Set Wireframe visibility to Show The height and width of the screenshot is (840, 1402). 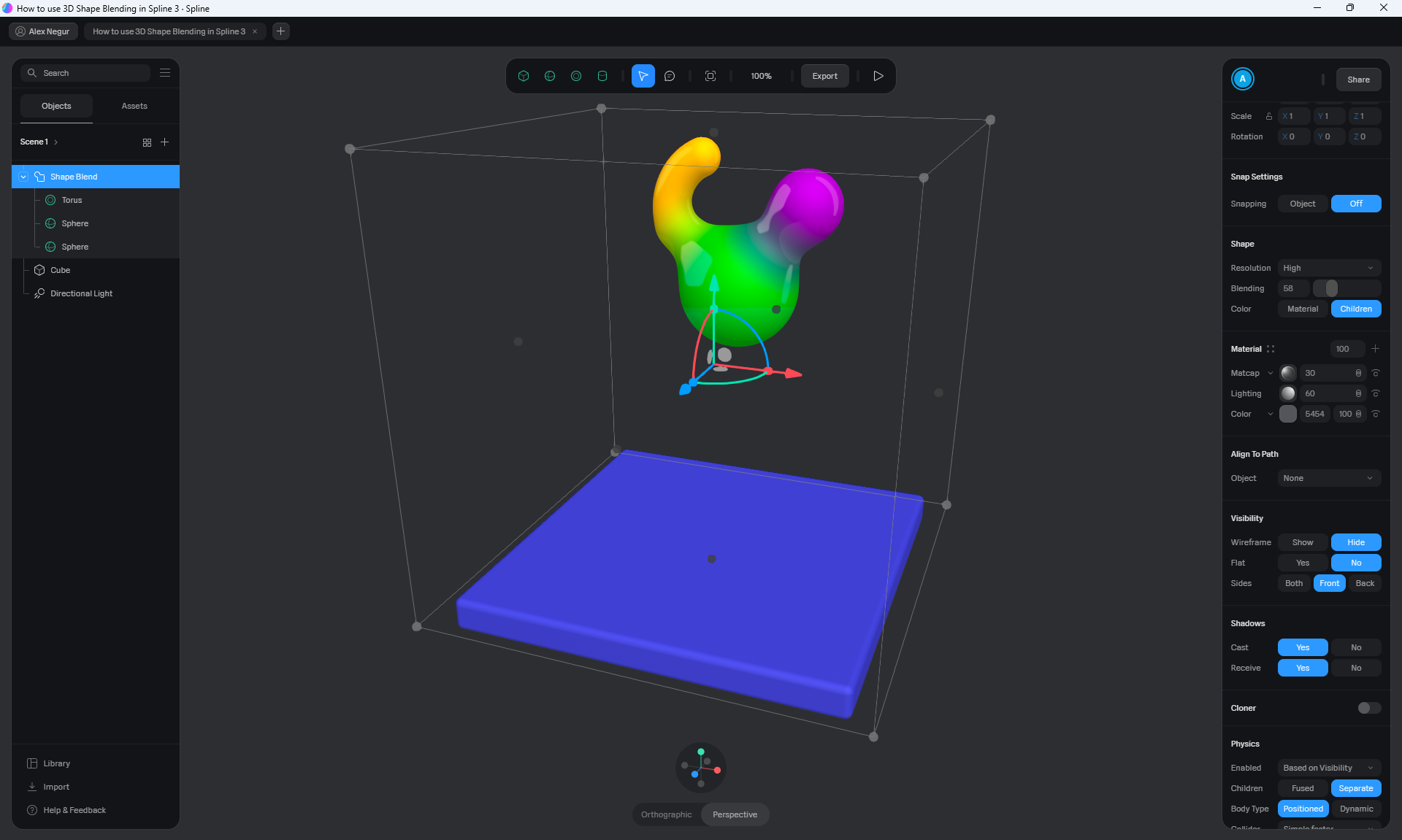[1302, 542]
